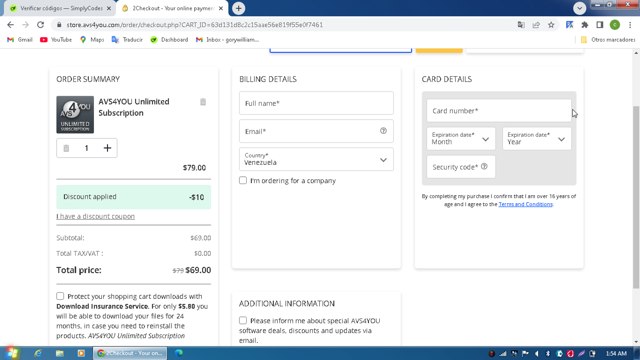Open 2Checkout Chrome taskbar button
This screenshot has height=360, width=640.
click(x=130, y=353)
